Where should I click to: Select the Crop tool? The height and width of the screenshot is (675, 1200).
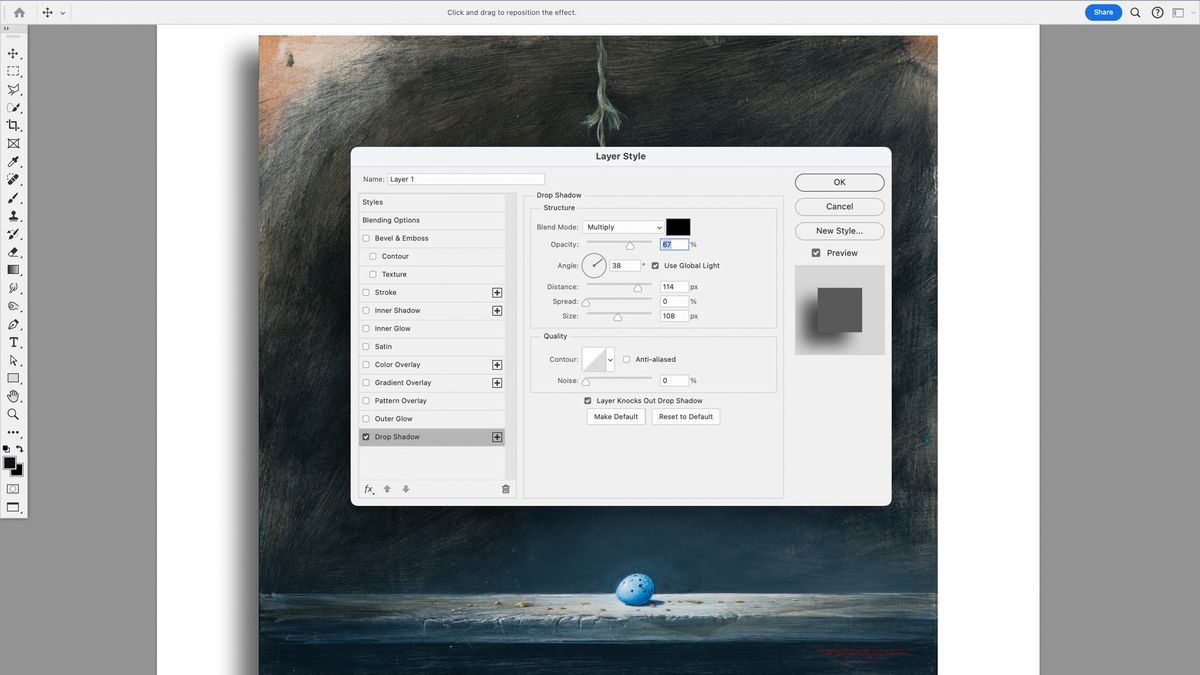point(13,125)
